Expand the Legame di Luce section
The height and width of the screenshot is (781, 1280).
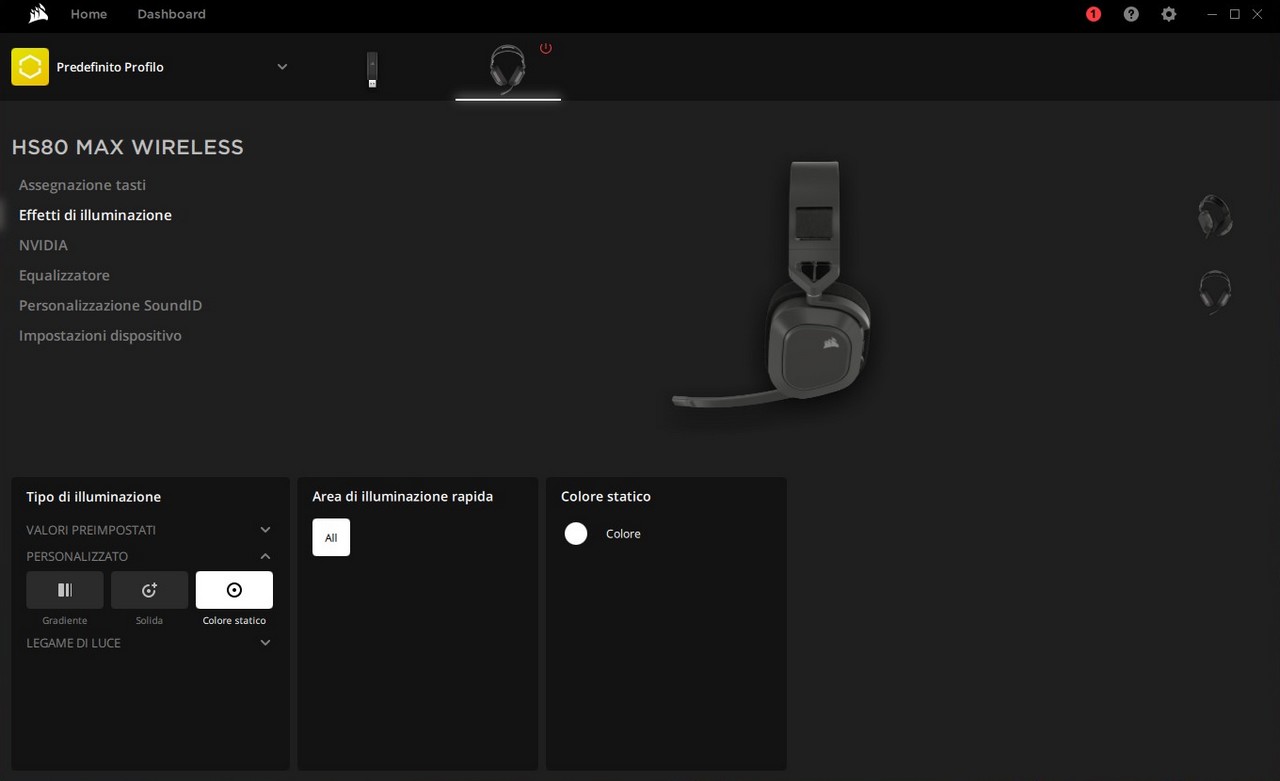pos(265,643)
